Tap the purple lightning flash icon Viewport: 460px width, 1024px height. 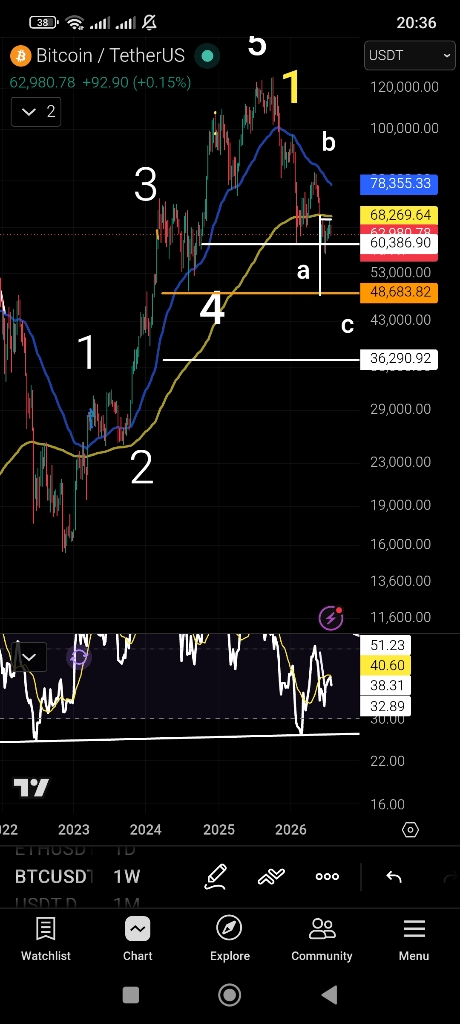(331, 617)
